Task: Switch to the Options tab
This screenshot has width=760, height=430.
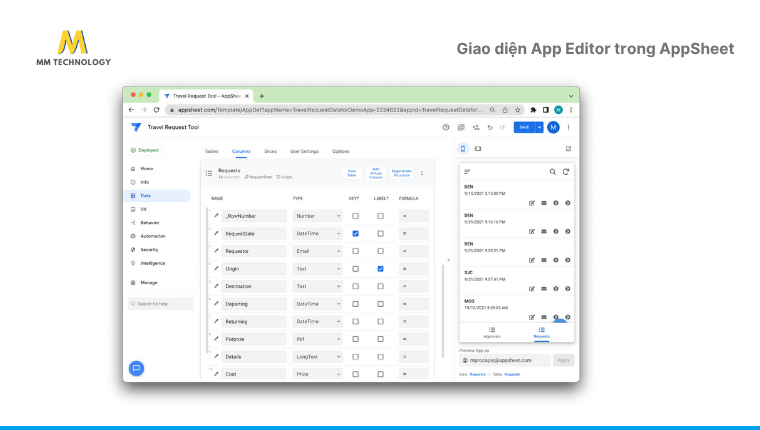Action: click(341, 151)
